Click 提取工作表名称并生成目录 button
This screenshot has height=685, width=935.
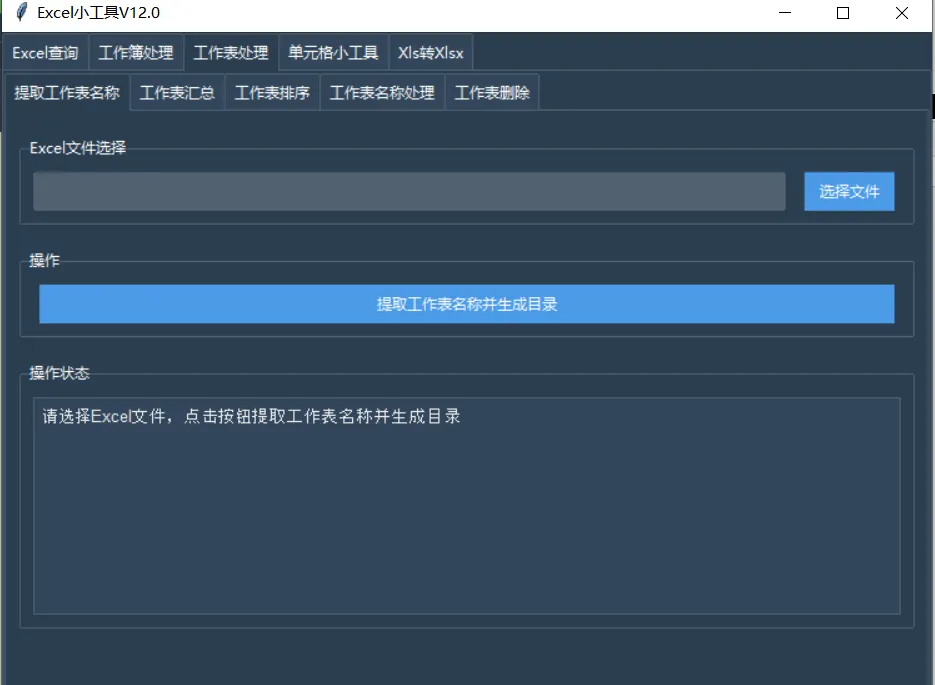click(x=466, y=304)
